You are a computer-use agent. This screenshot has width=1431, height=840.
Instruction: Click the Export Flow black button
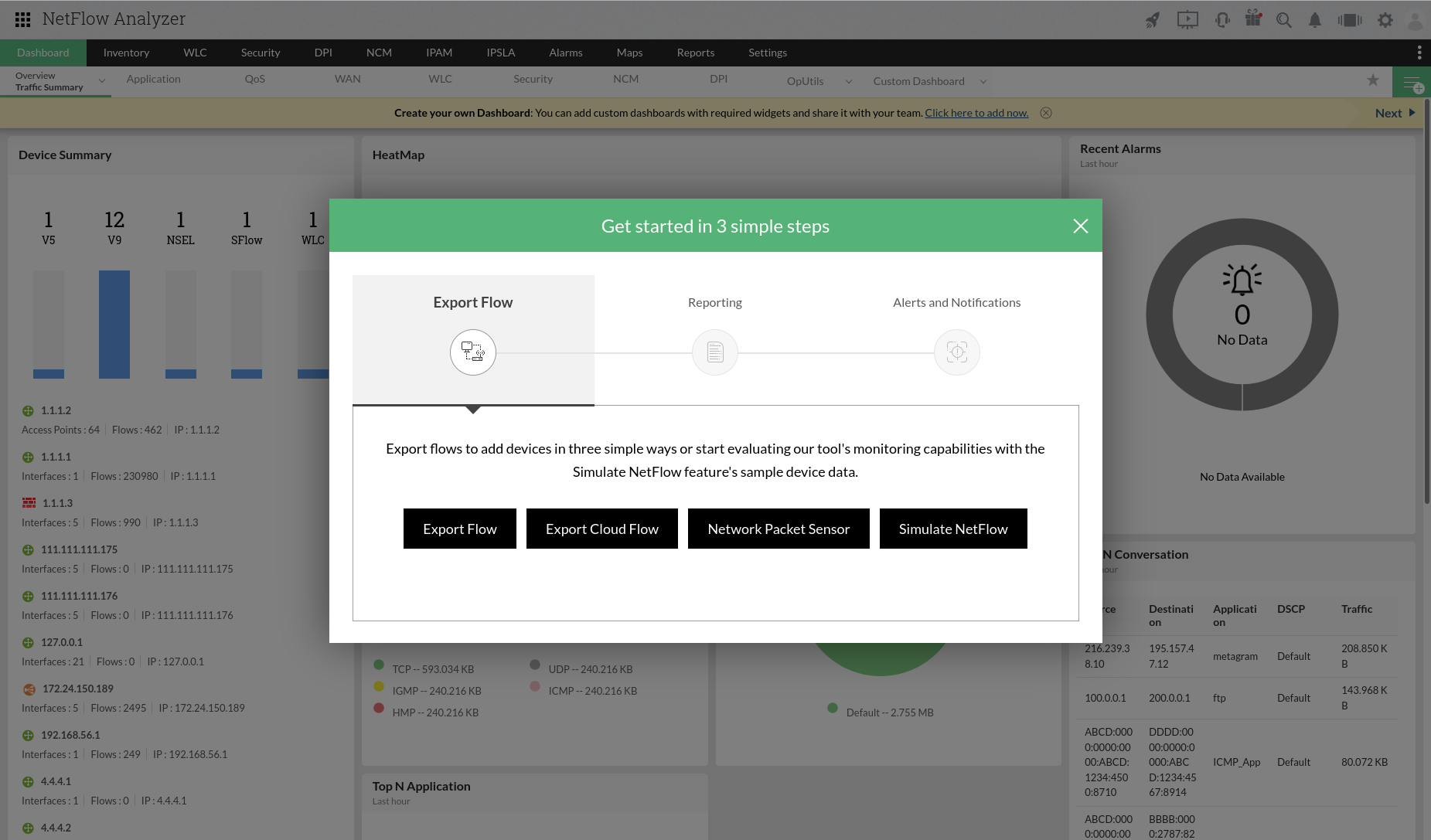(460, 529)
